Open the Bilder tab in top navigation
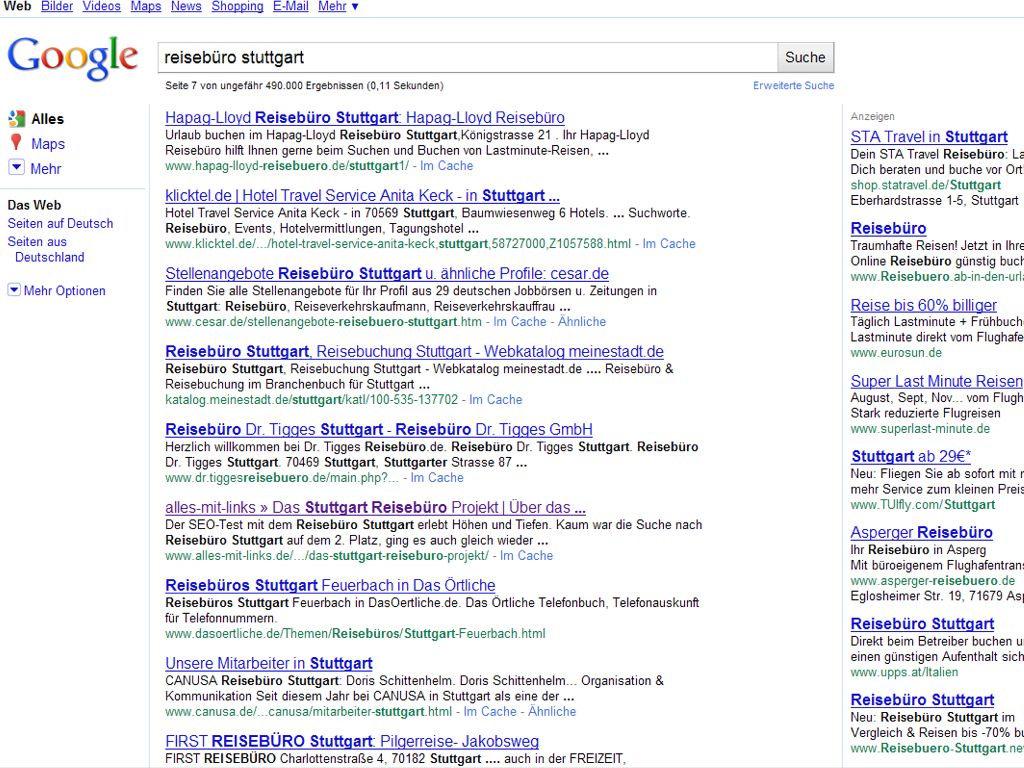Image resolution: width=1024 pixels, height=768 pixels. (57, 7)
